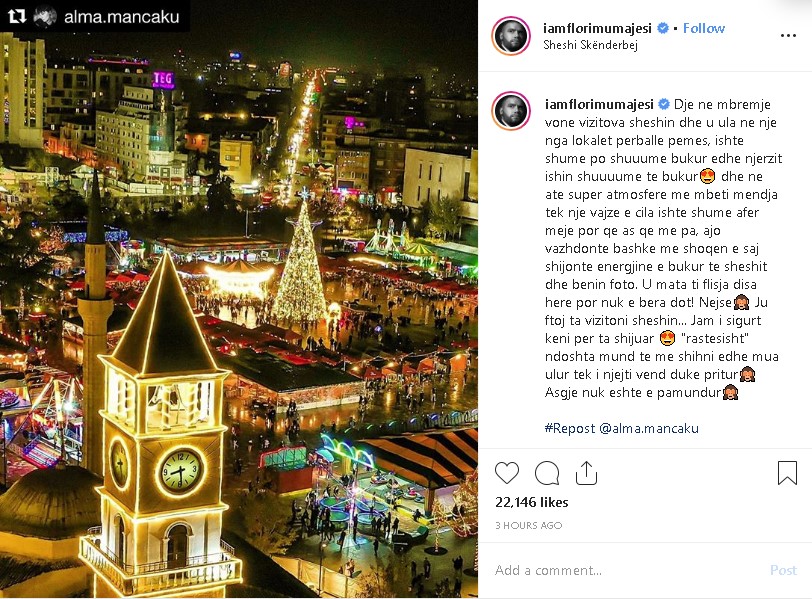
Task: Submit comment with the Post button
Action: [x=783, y=570]
